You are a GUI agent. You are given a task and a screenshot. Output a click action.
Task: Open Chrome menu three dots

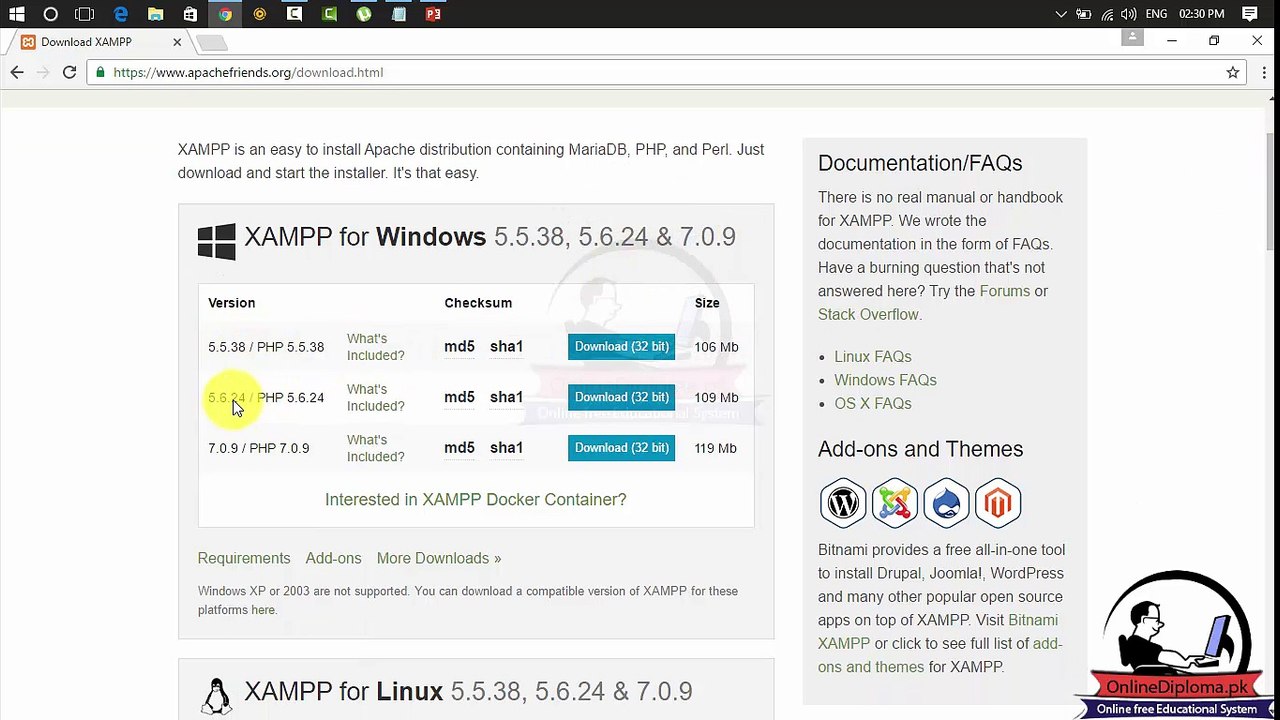point(1264,72)
